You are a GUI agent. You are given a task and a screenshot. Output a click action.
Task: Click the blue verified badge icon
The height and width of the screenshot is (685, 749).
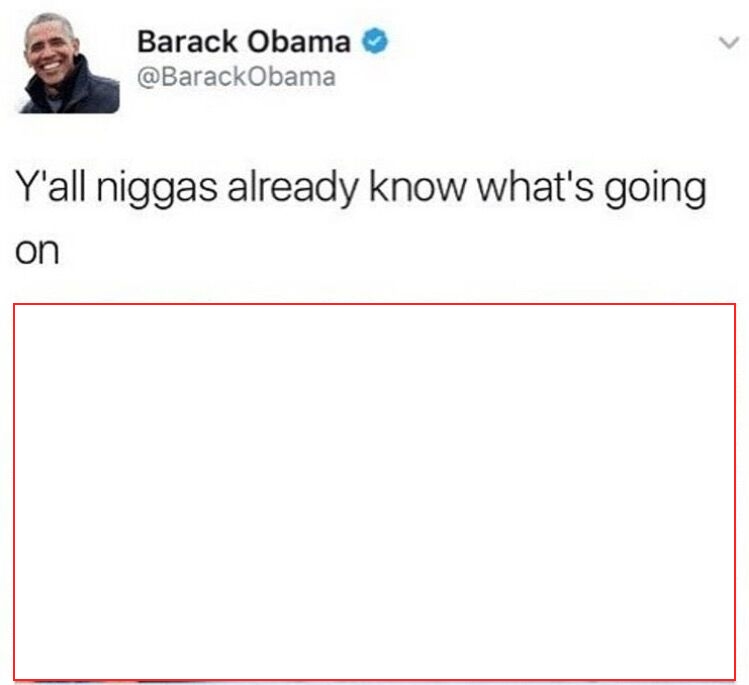(x=375, y=41)
